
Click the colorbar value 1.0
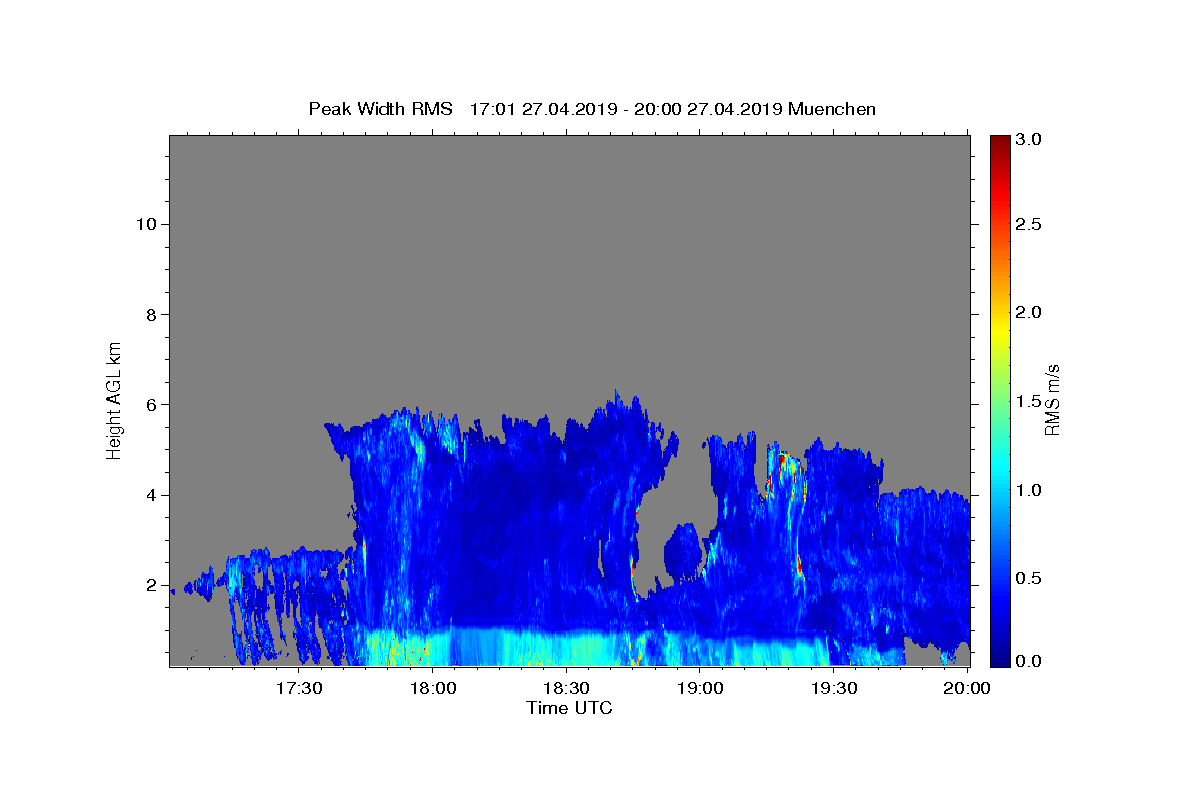coord(1030,490)
